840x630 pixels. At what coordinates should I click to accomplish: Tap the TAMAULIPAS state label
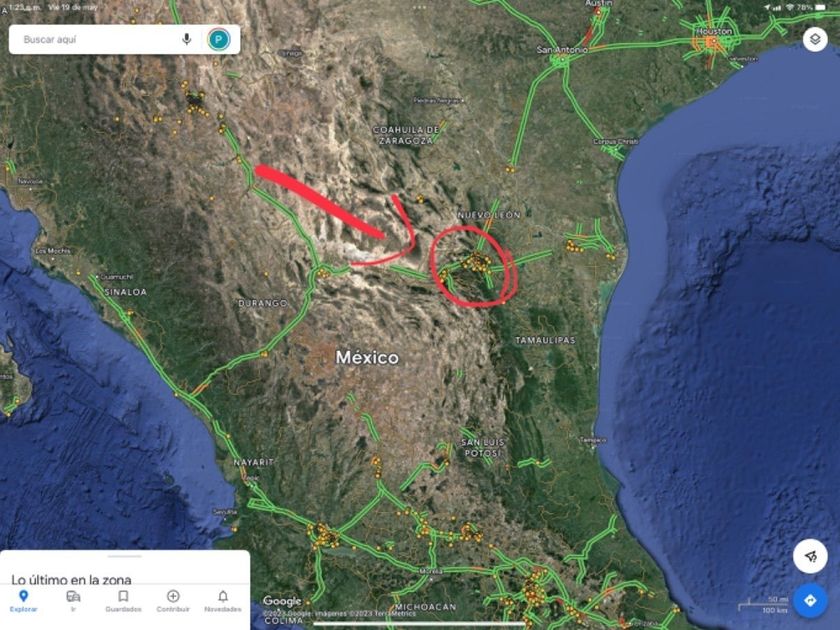pos(545,340)
